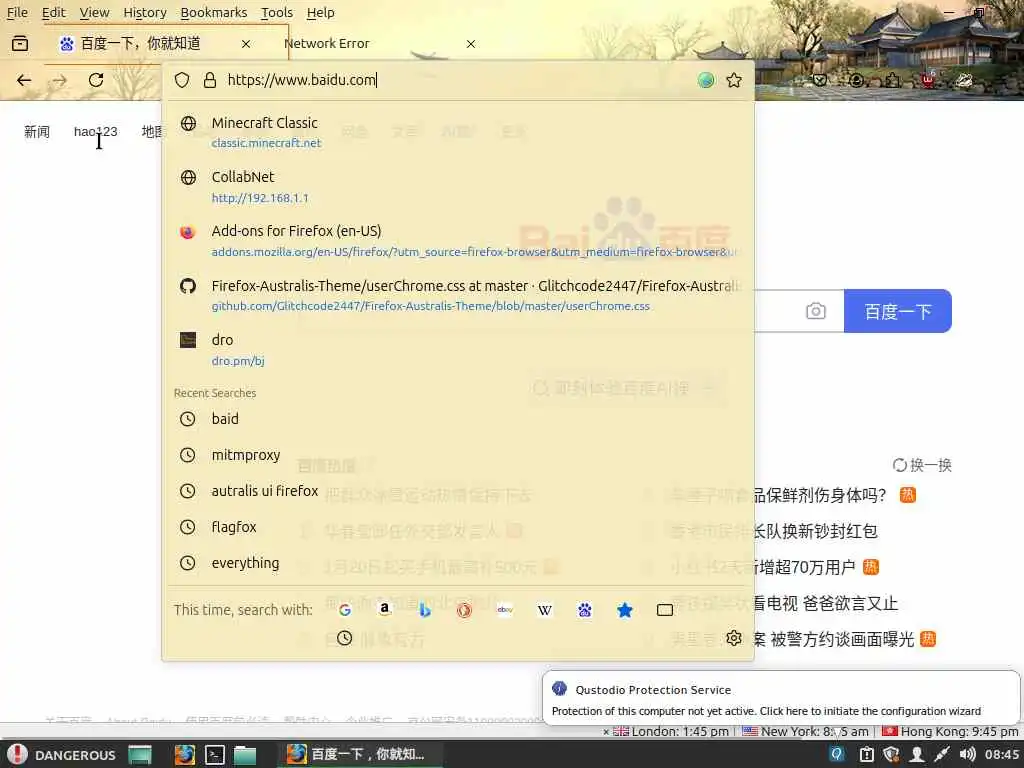Open the History menu
The height and width of the screenshot is (768, 1024).
coord(145,12)
